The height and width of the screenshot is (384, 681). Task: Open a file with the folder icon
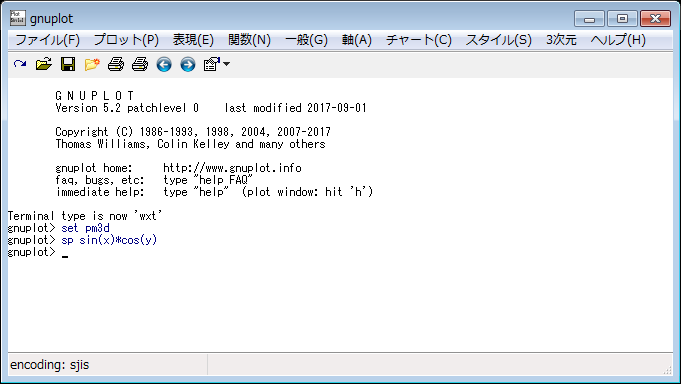pos(44,64)
